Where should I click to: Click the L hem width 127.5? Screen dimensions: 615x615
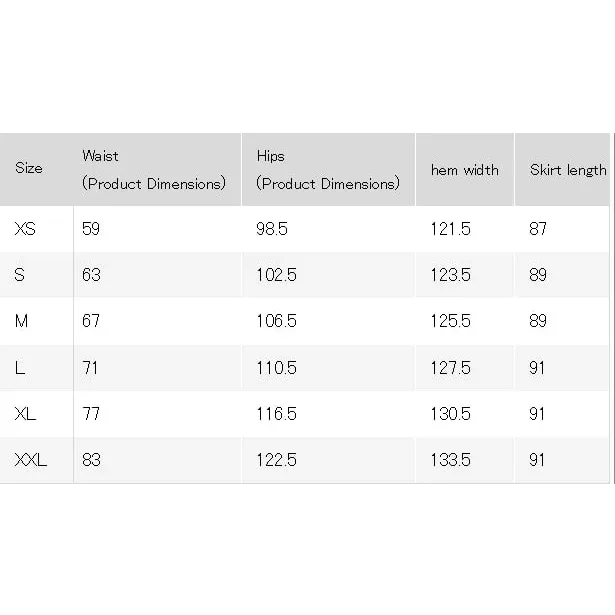click(x=450, y=368)
